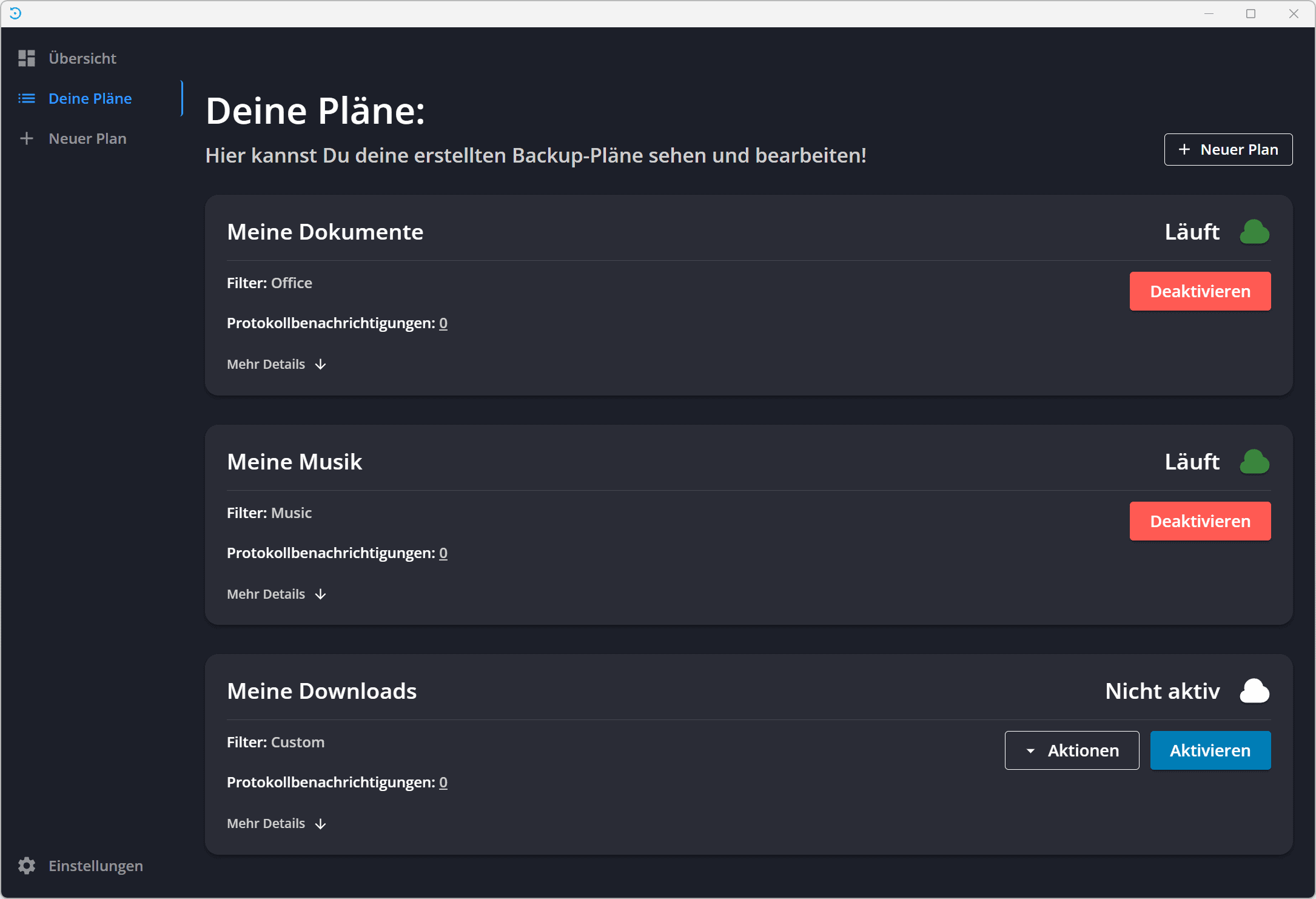This screenshot has height=899, width=1316.
Task: Open Einstellungen from the sidebar
Action: [95, 866]
